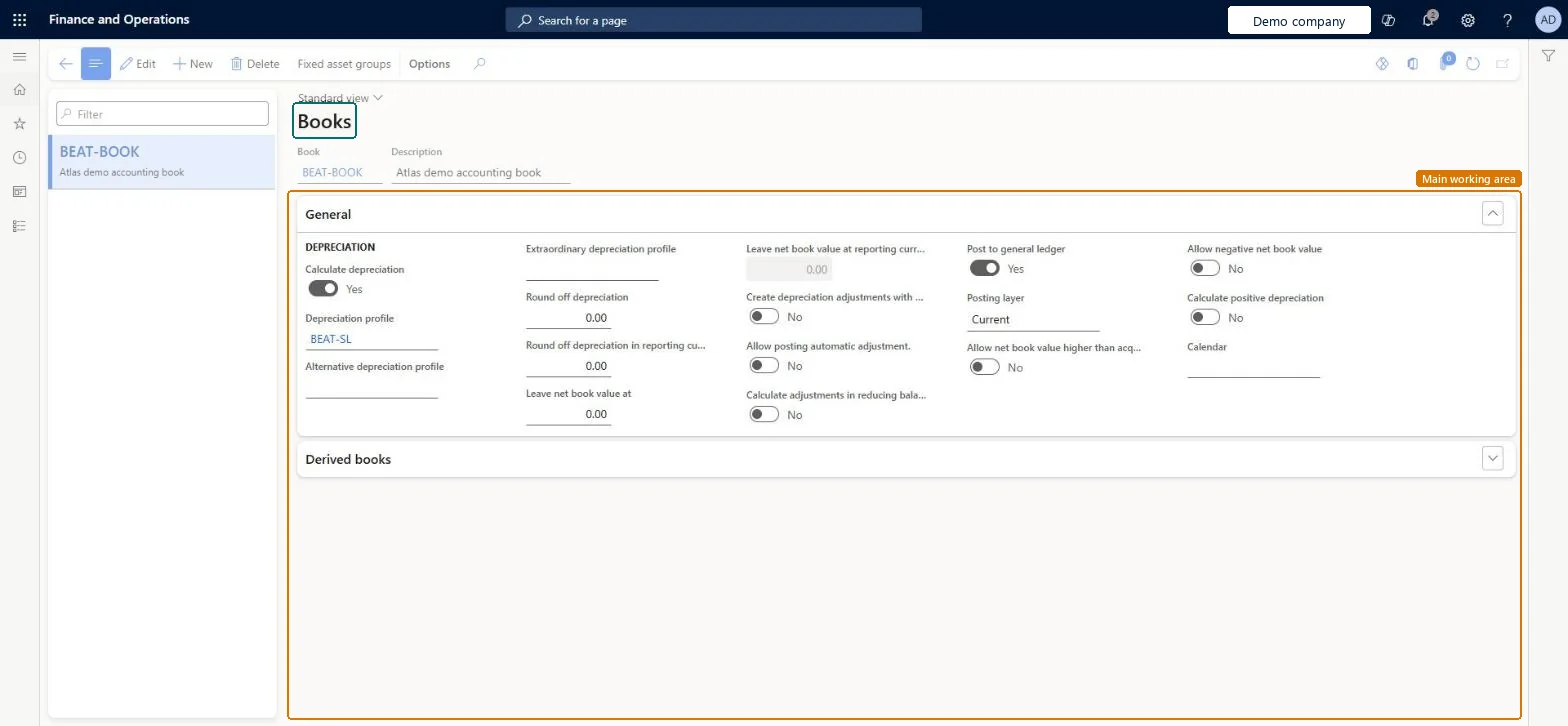
Task: Open the Settings gear
Action: coord(1468,20)
